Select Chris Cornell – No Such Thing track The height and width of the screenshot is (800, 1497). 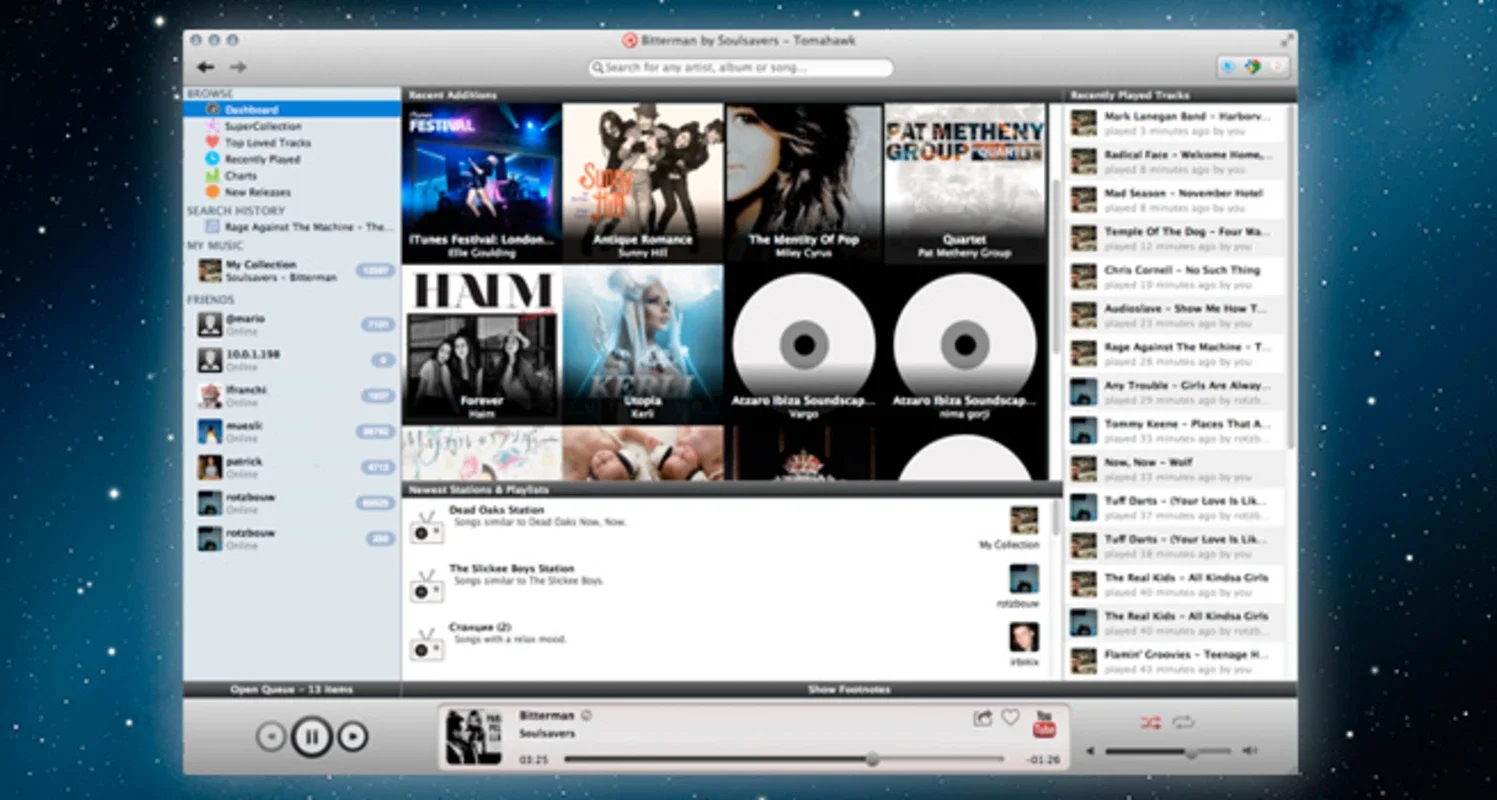[x=1176, y=277]
